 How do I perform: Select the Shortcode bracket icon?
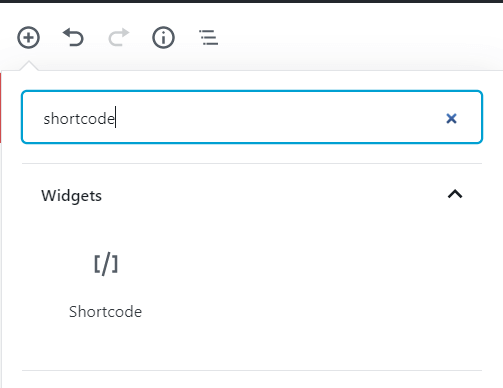coord(106,265)
